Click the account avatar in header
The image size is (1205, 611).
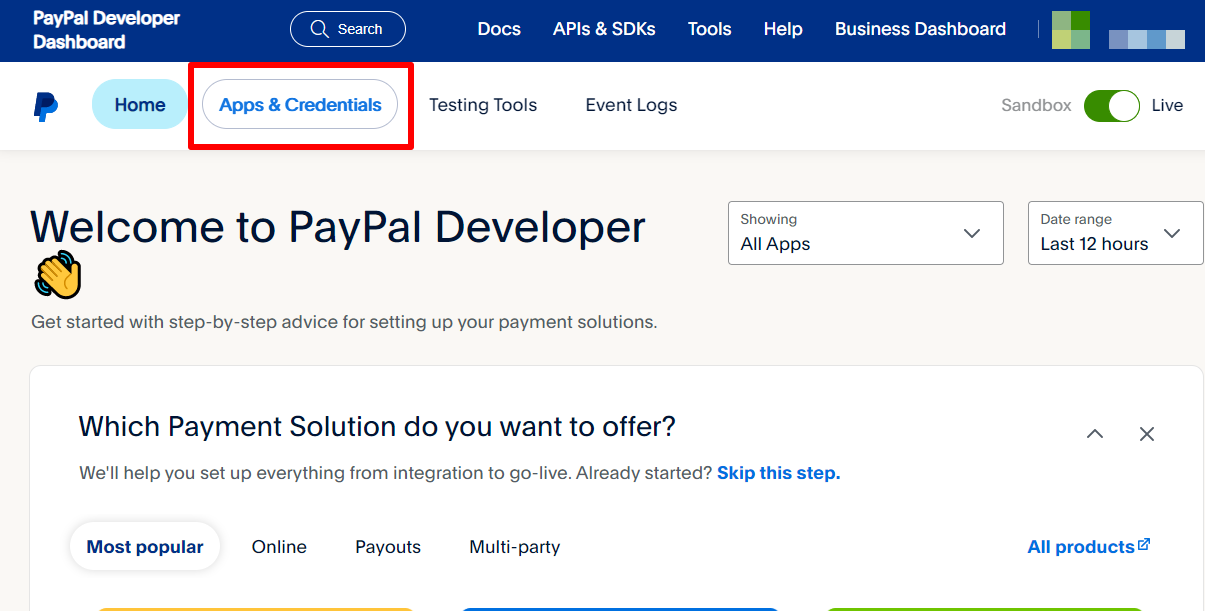(x=1071, y=30)
